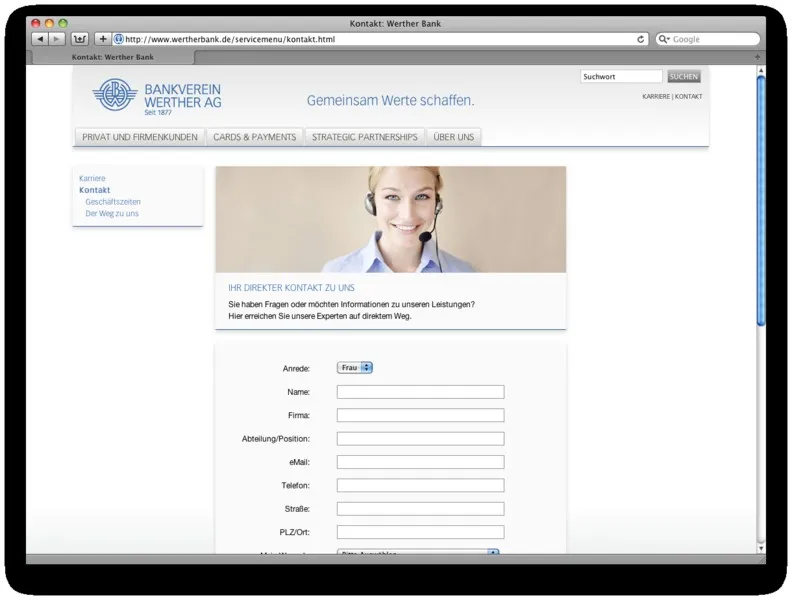Click the site globe icon in the address bar

(x=118, y=39)
